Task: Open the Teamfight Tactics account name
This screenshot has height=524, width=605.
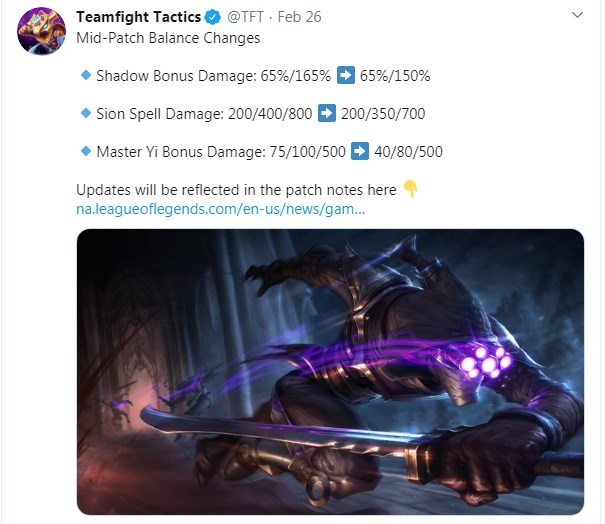Action: click(x=139, y=17)
